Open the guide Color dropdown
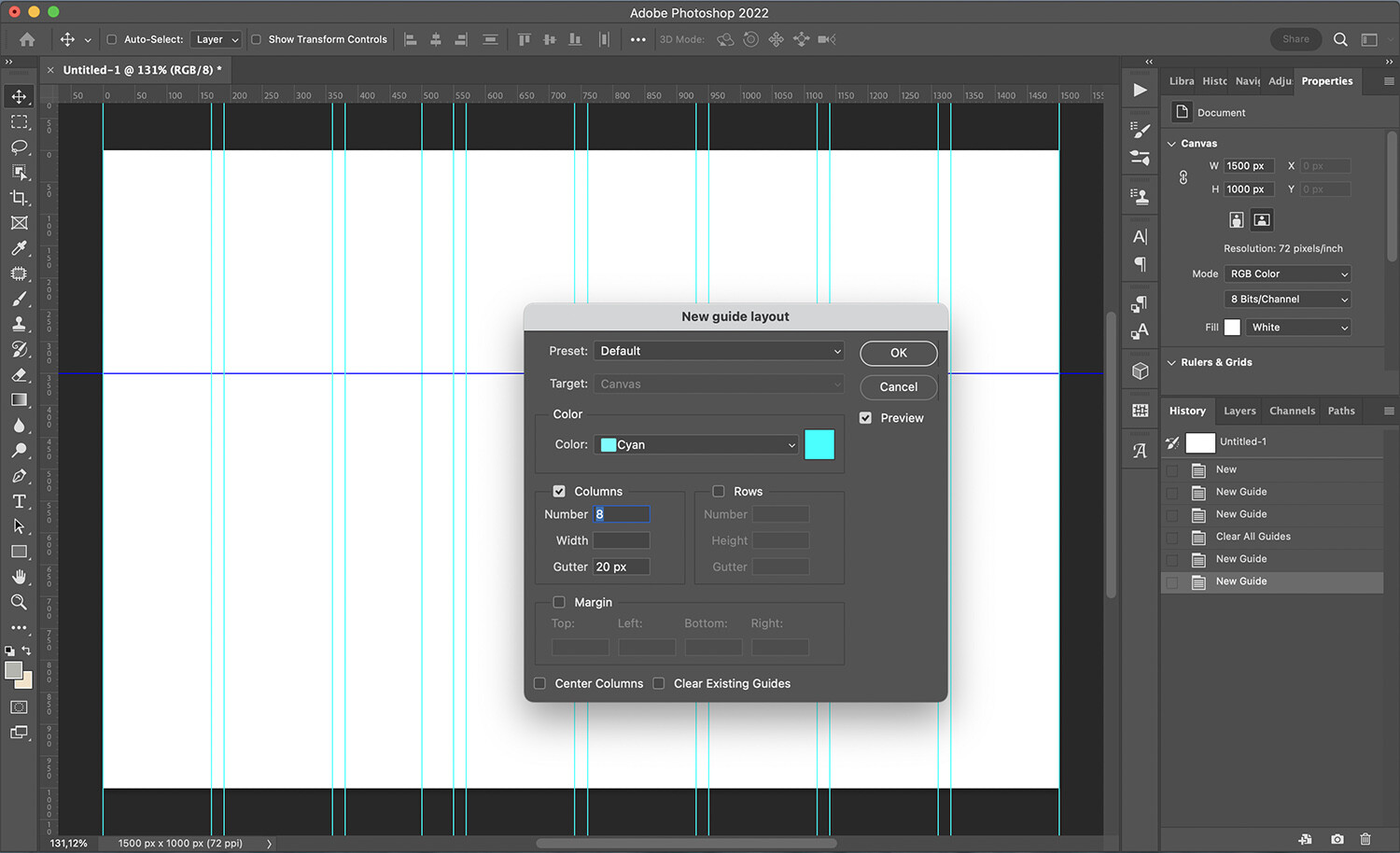Viewport: 1400px width, 853px height. point(695,444)
